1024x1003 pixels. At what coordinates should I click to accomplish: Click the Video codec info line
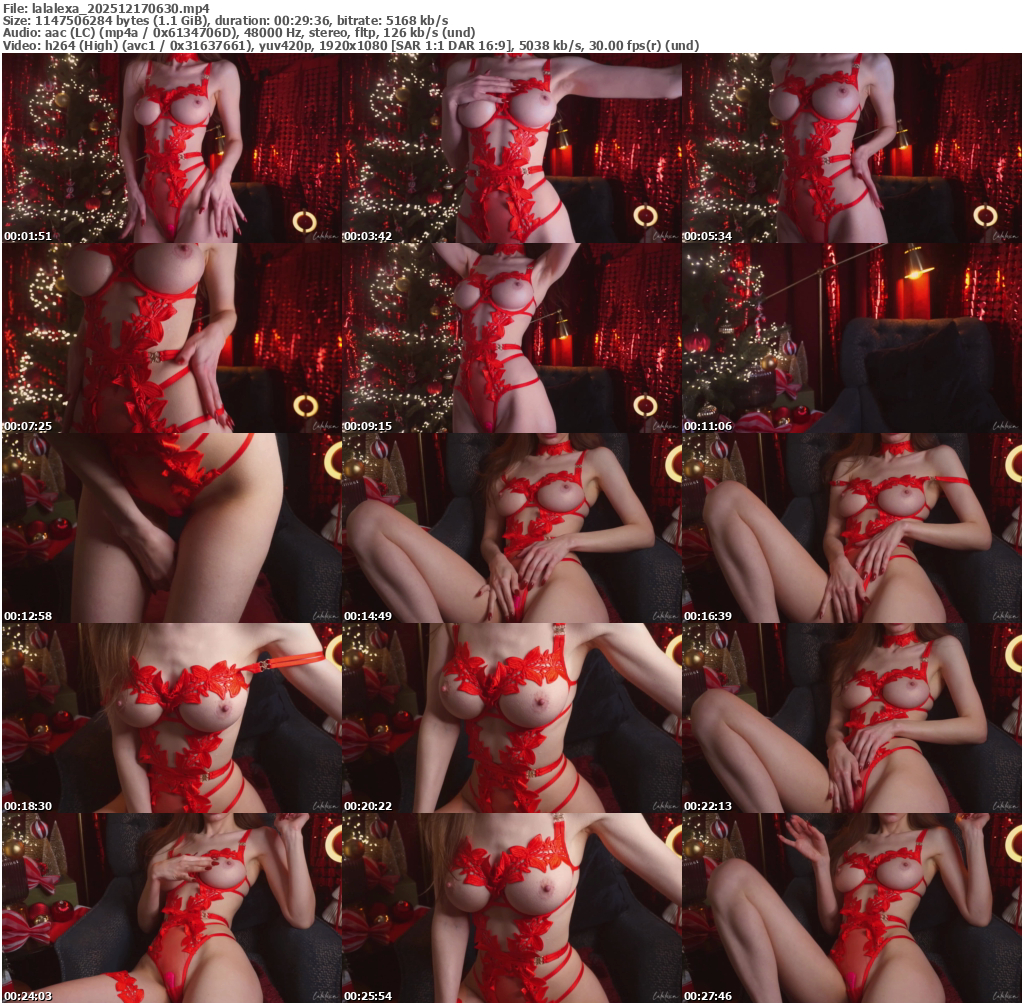(351, 46)
